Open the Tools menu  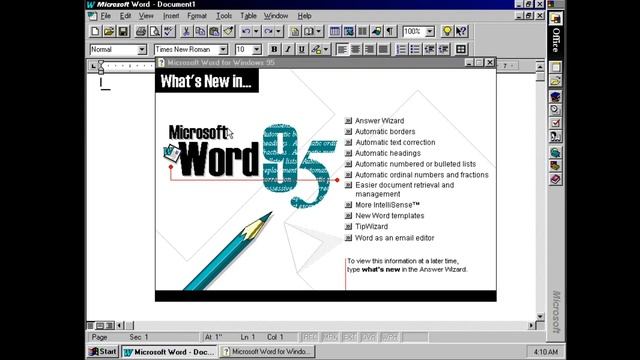(224, 16)
